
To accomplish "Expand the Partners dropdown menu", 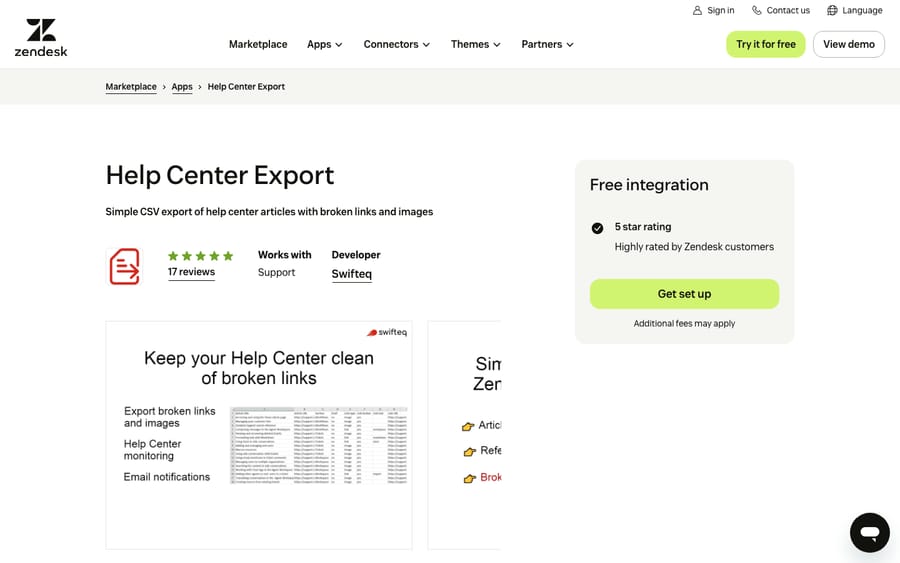I will tap(547, 44).
